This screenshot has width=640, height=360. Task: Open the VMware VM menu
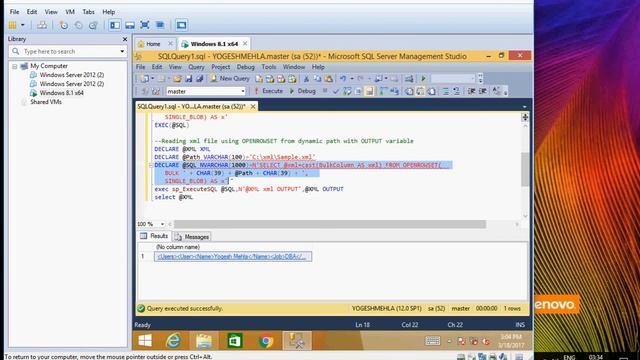click(x=70, y=12)
